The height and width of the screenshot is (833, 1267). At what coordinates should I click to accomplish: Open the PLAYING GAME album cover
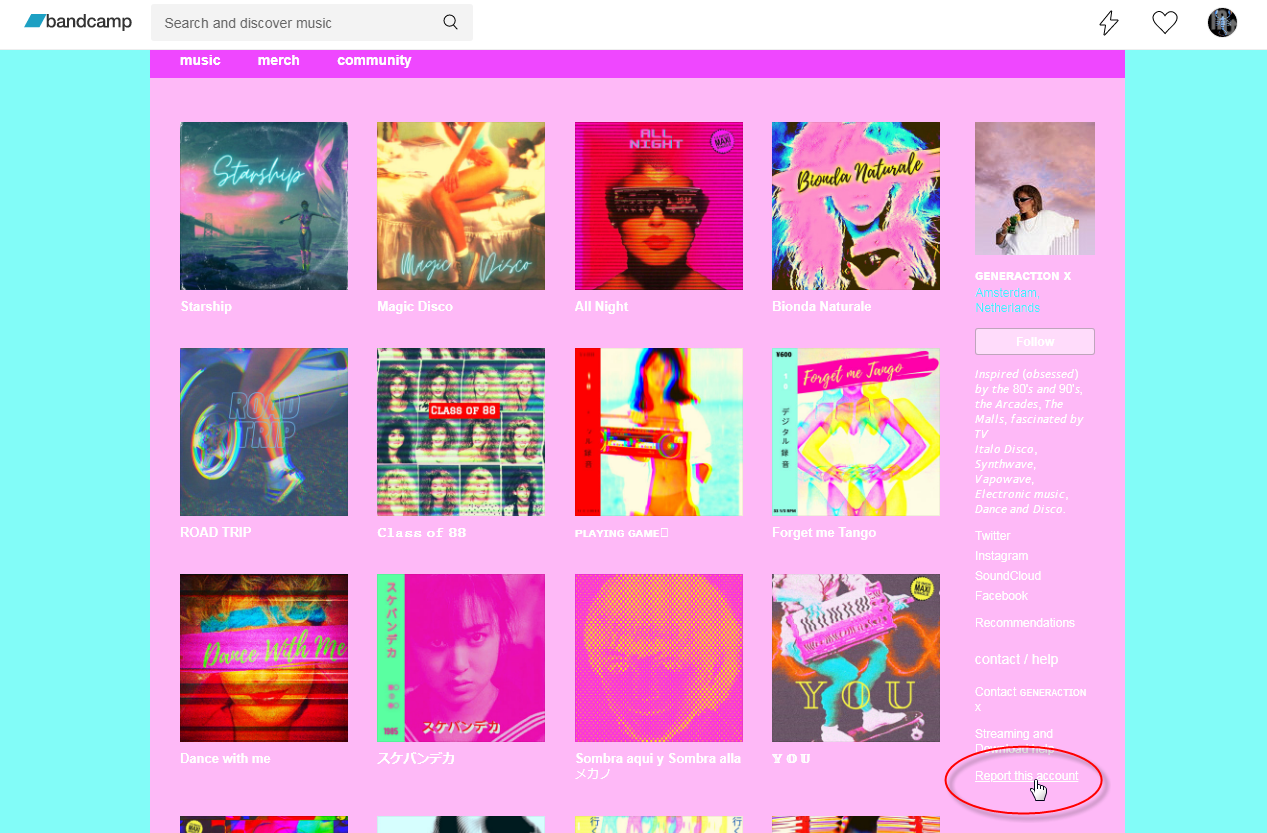[x=659, y=432]
